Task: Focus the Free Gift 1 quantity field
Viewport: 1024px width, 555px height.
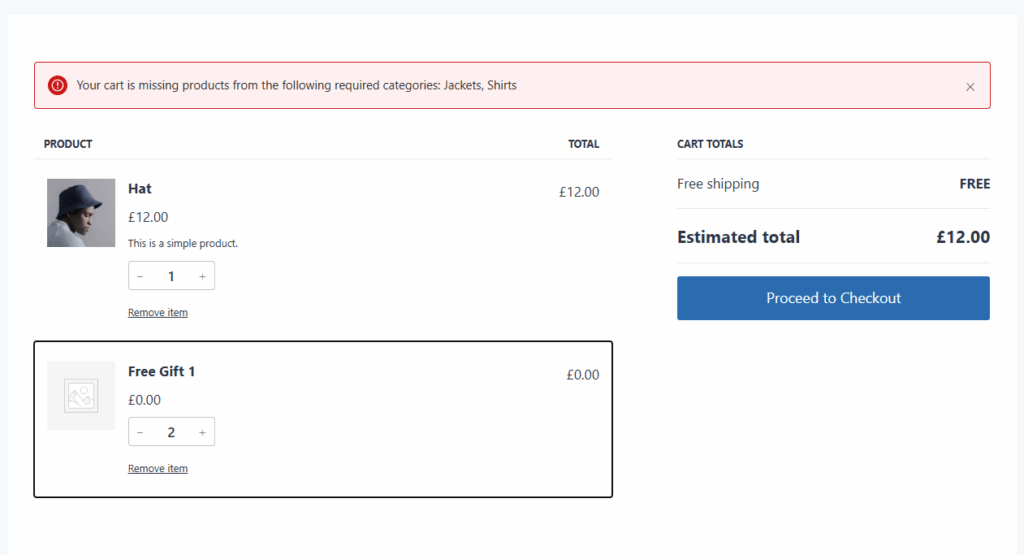Action: tap(171, 432)
